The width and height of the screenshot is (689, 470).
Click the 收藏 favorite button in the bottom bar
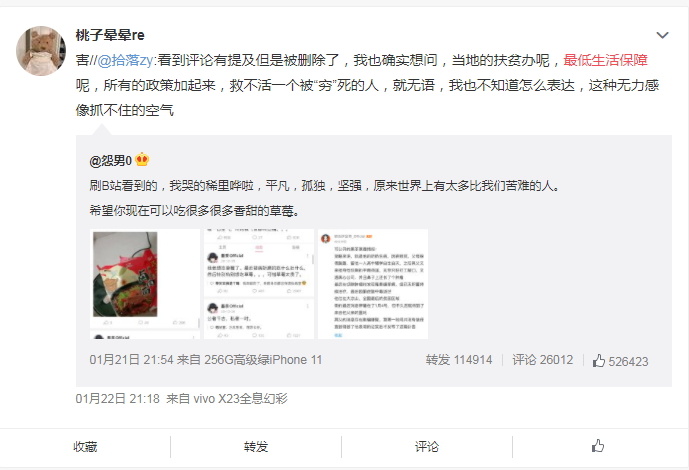85,447
